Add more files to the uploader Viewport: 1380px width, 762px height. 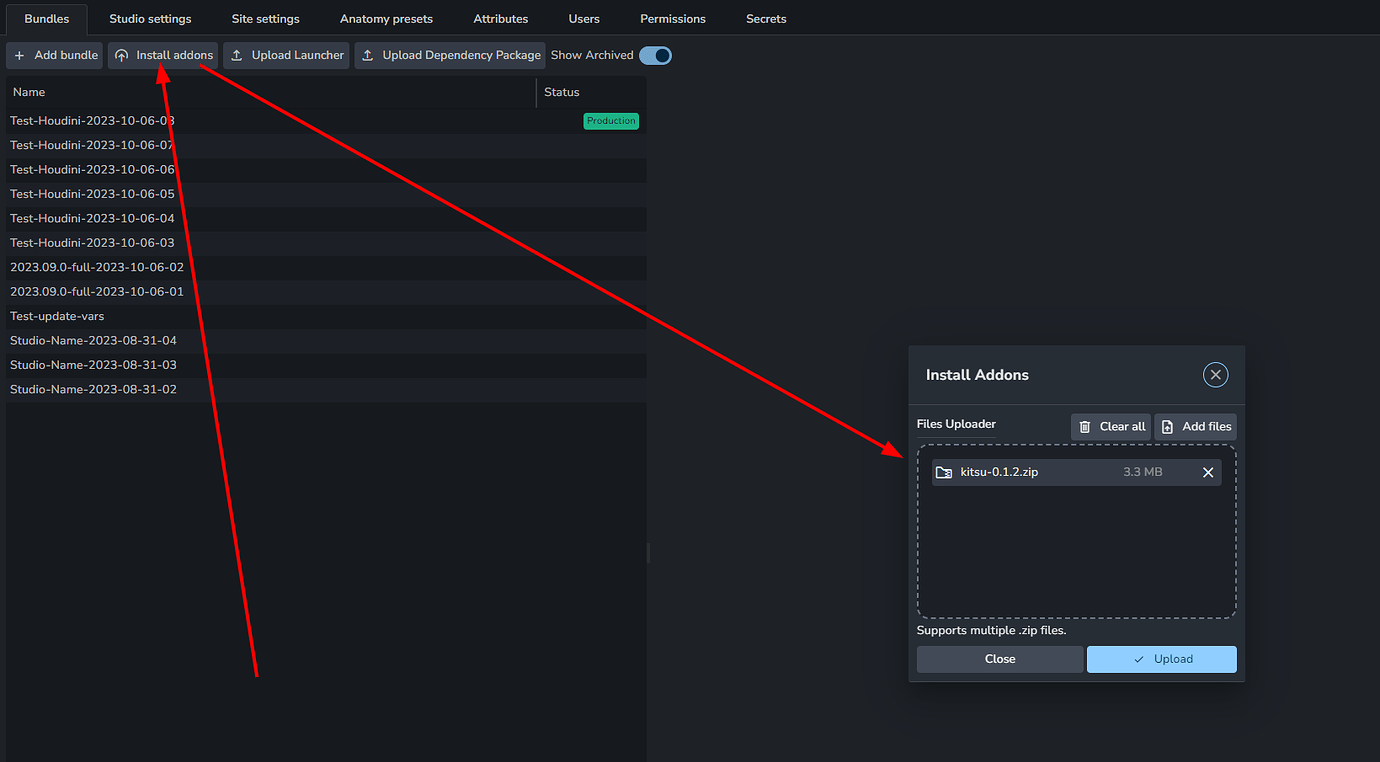[1195, 425]
